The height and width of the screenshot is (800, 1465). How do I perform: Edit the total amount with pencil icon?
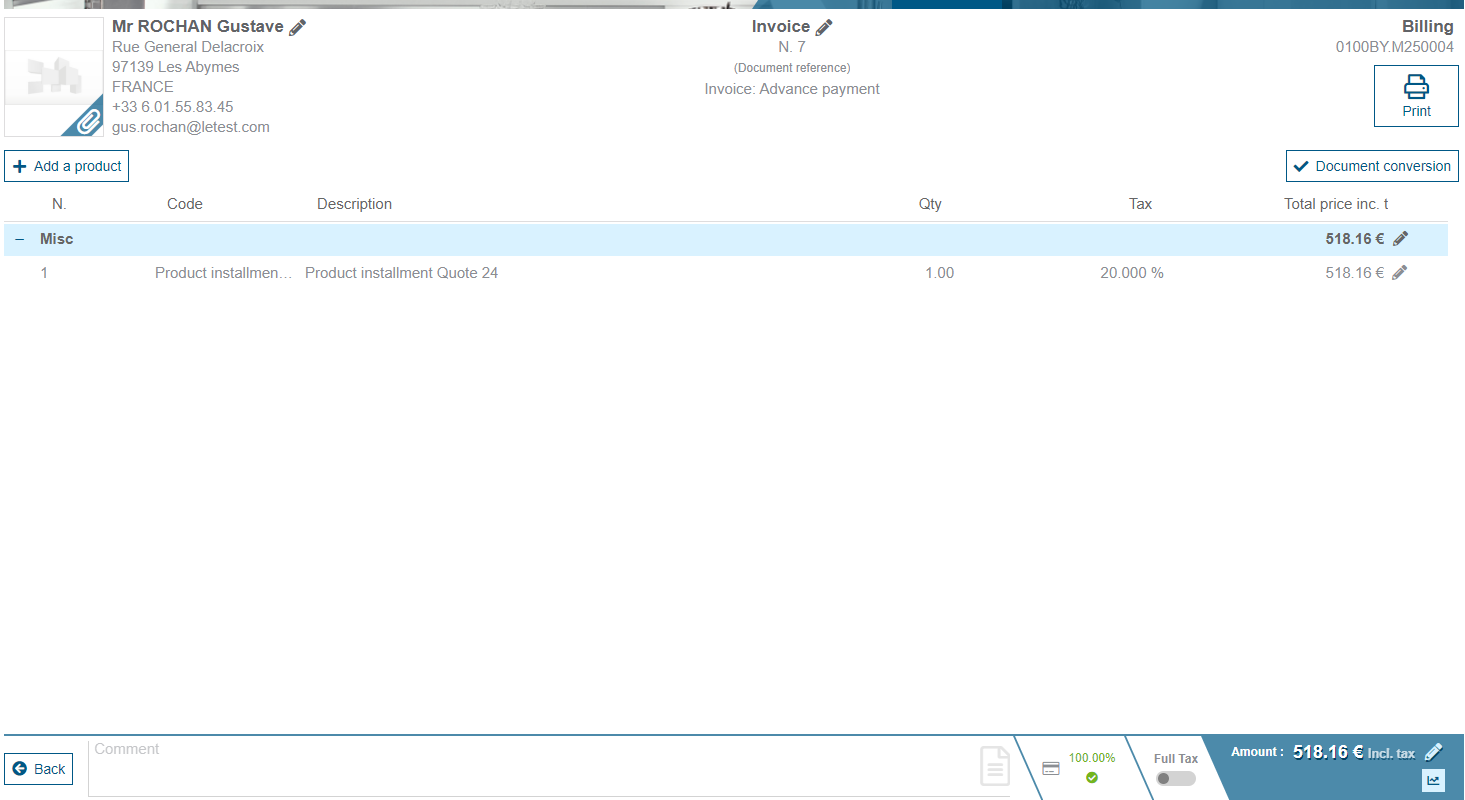(x=1433, y=752)
